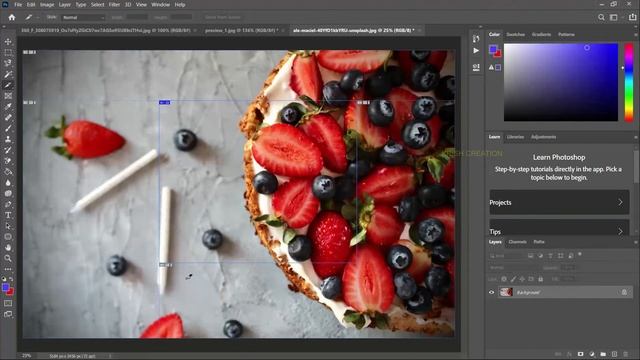
Task: Open the search magnifier at top right
Action: click(x=601, y=17)
